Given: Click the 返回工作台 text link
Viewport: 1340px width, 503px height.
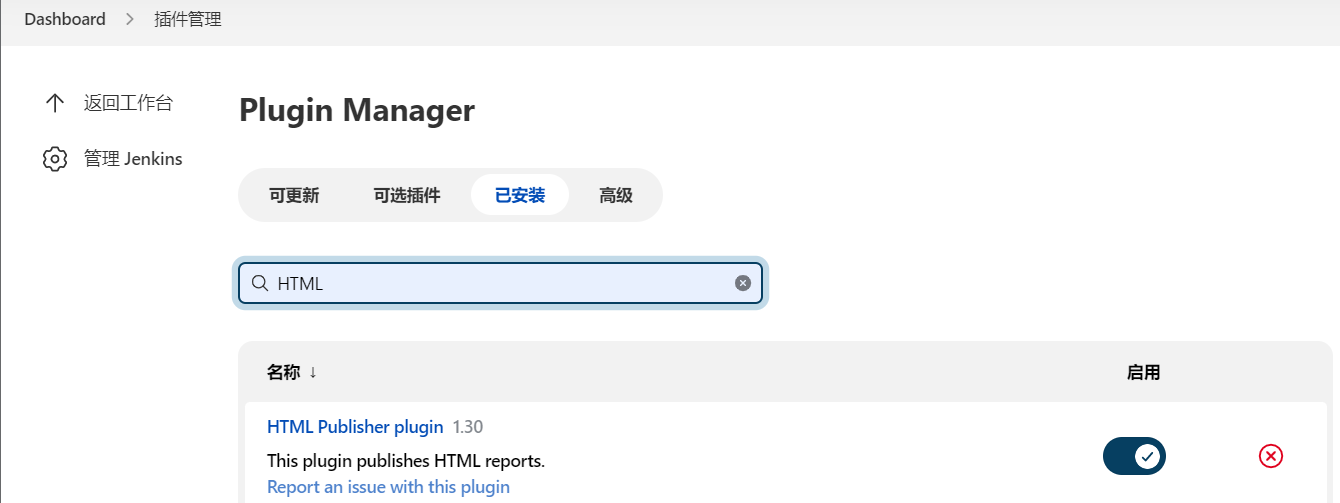Looking at the screenshot, I should (x=128, y=103).
